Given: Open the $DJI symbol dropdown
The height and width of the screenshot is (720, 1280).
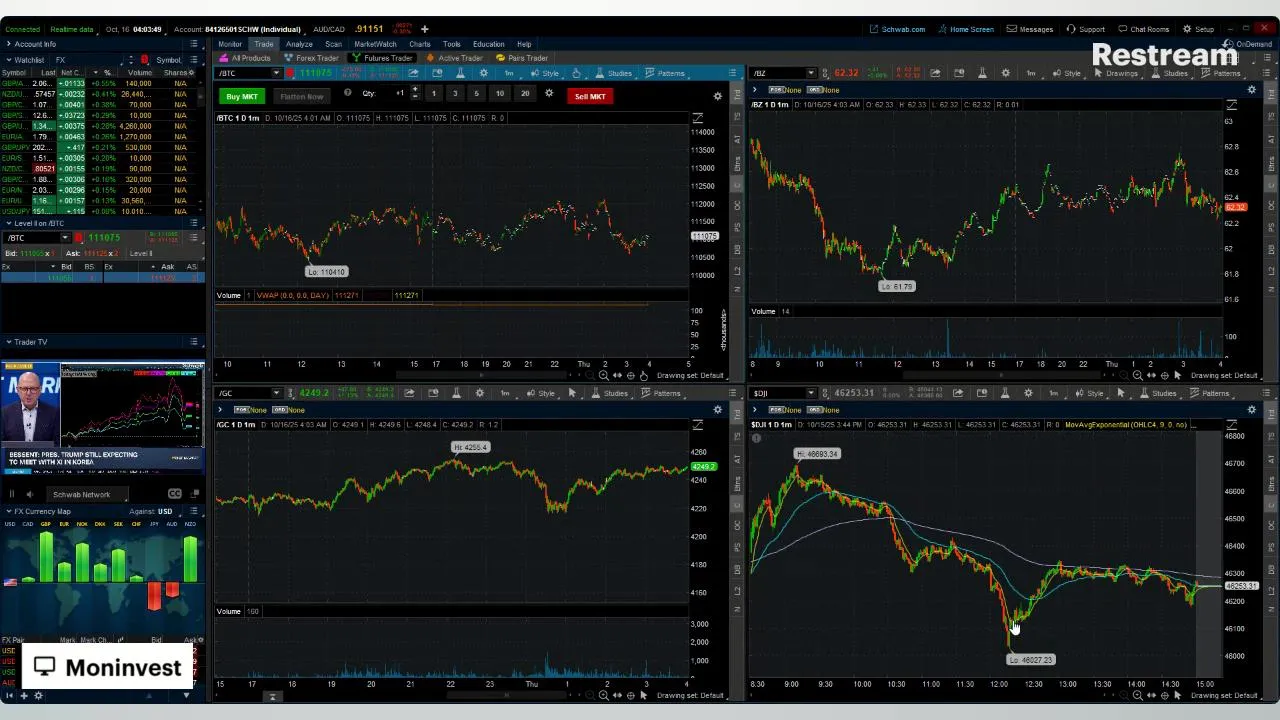Looking at the screenshot, I should coord(811,393).
